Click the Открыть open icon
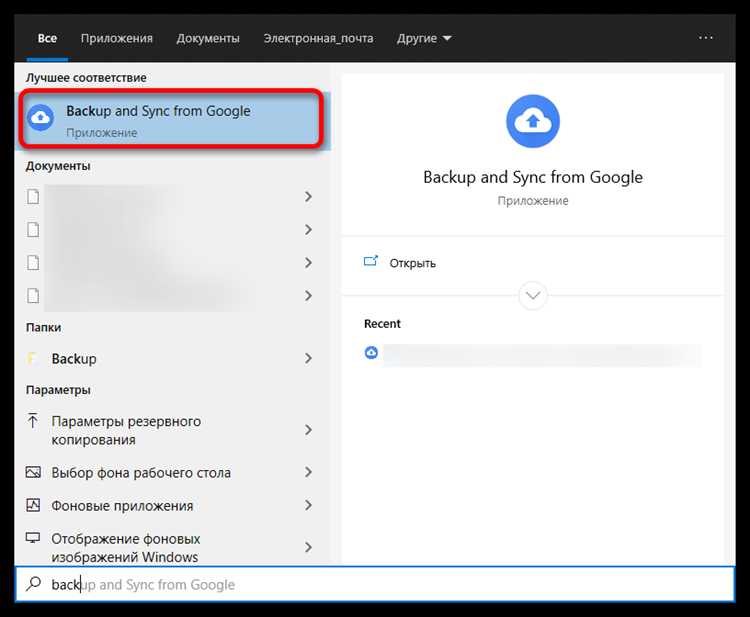 (371, 262)
